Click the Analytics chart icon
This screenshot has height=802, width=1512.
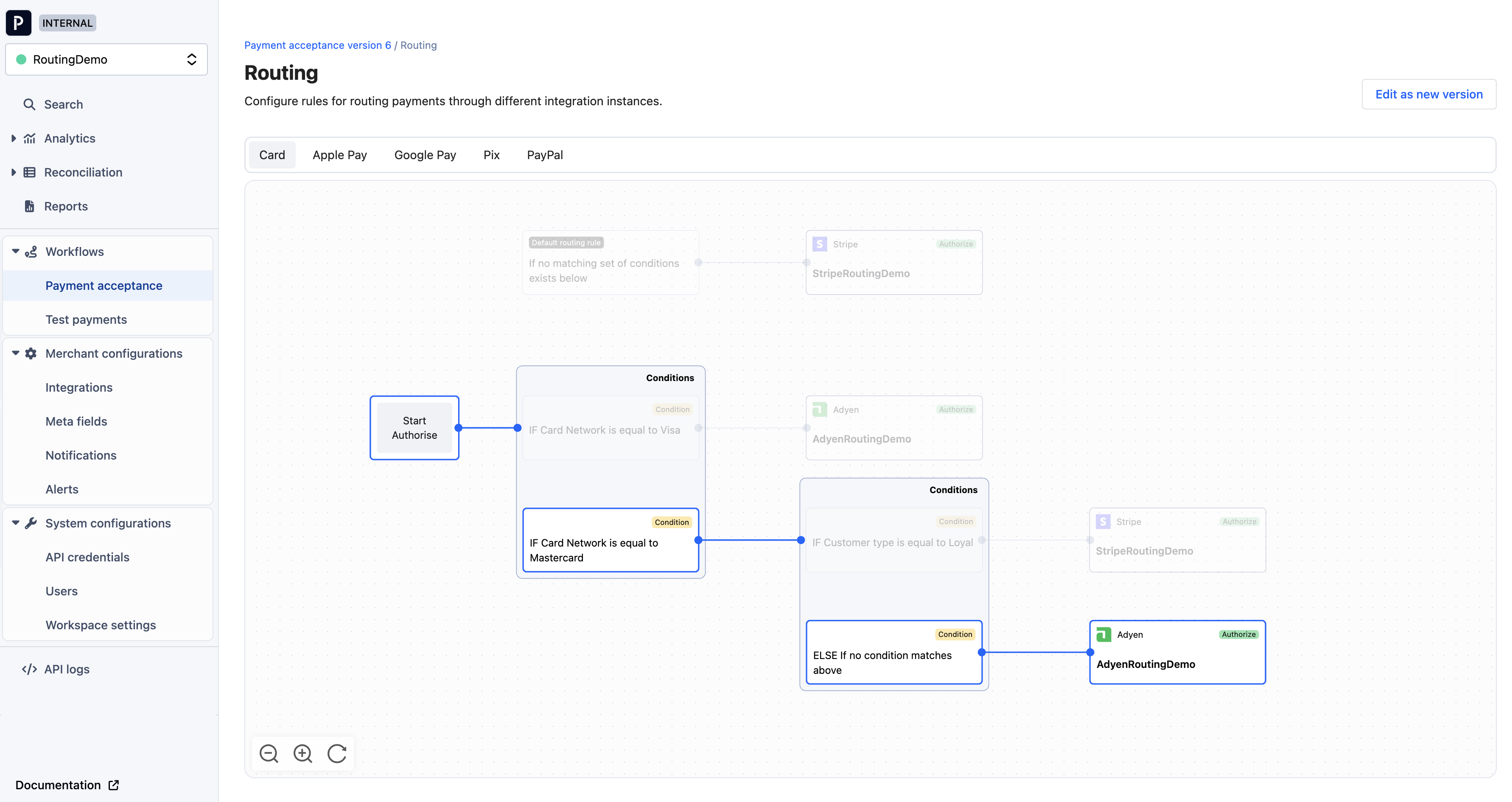coord(29,139)
